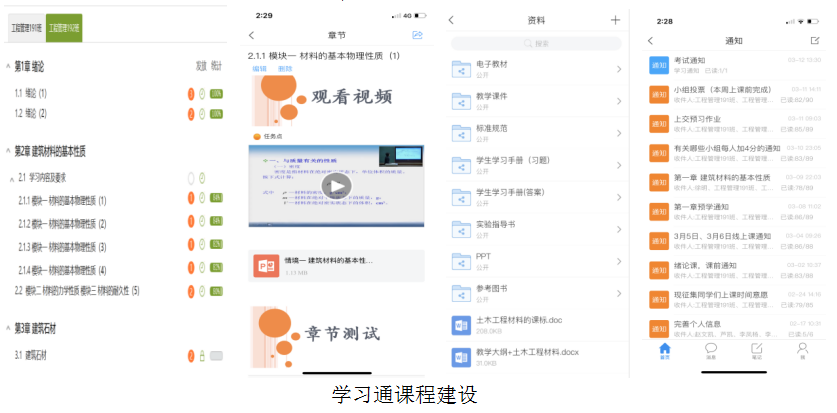Screen dimensions: 837x413
Task: Click the 电子教材 folder icon
Action: [462, 69]
